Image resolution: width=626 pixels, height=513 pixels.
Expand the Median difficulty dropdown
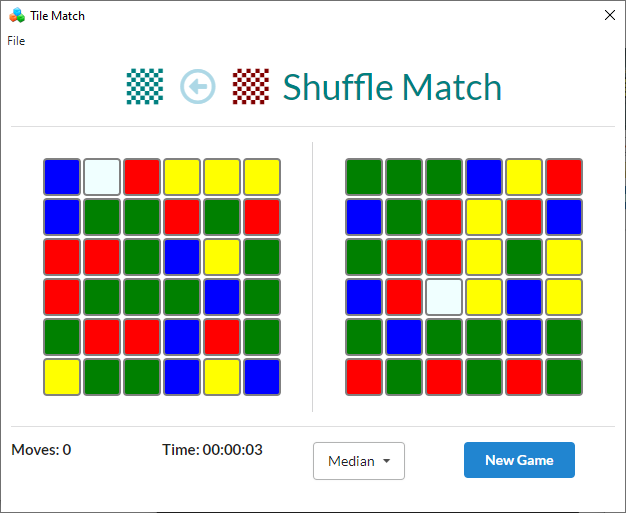tap(359, 461)
